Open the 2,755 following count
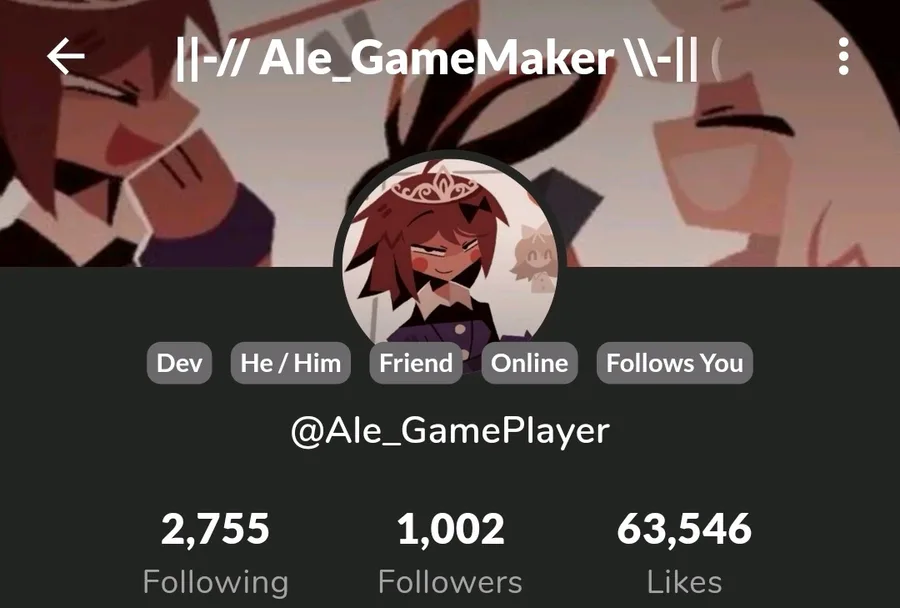The width and height of the screenshot is (900, 608). pos(215,529)
